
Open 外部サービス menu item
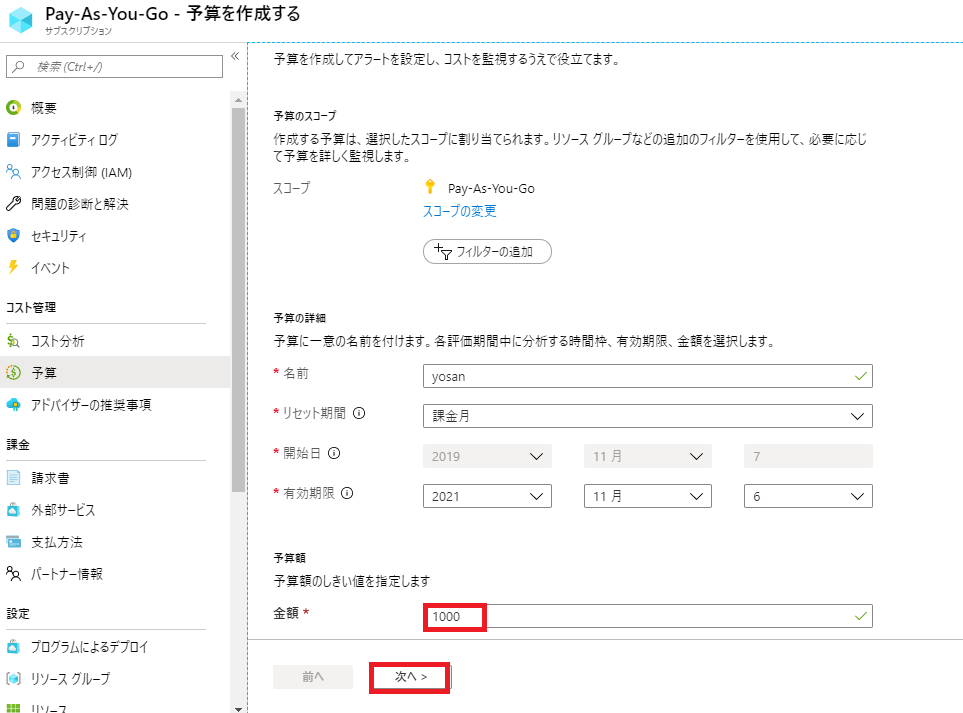tap(115, 510)
